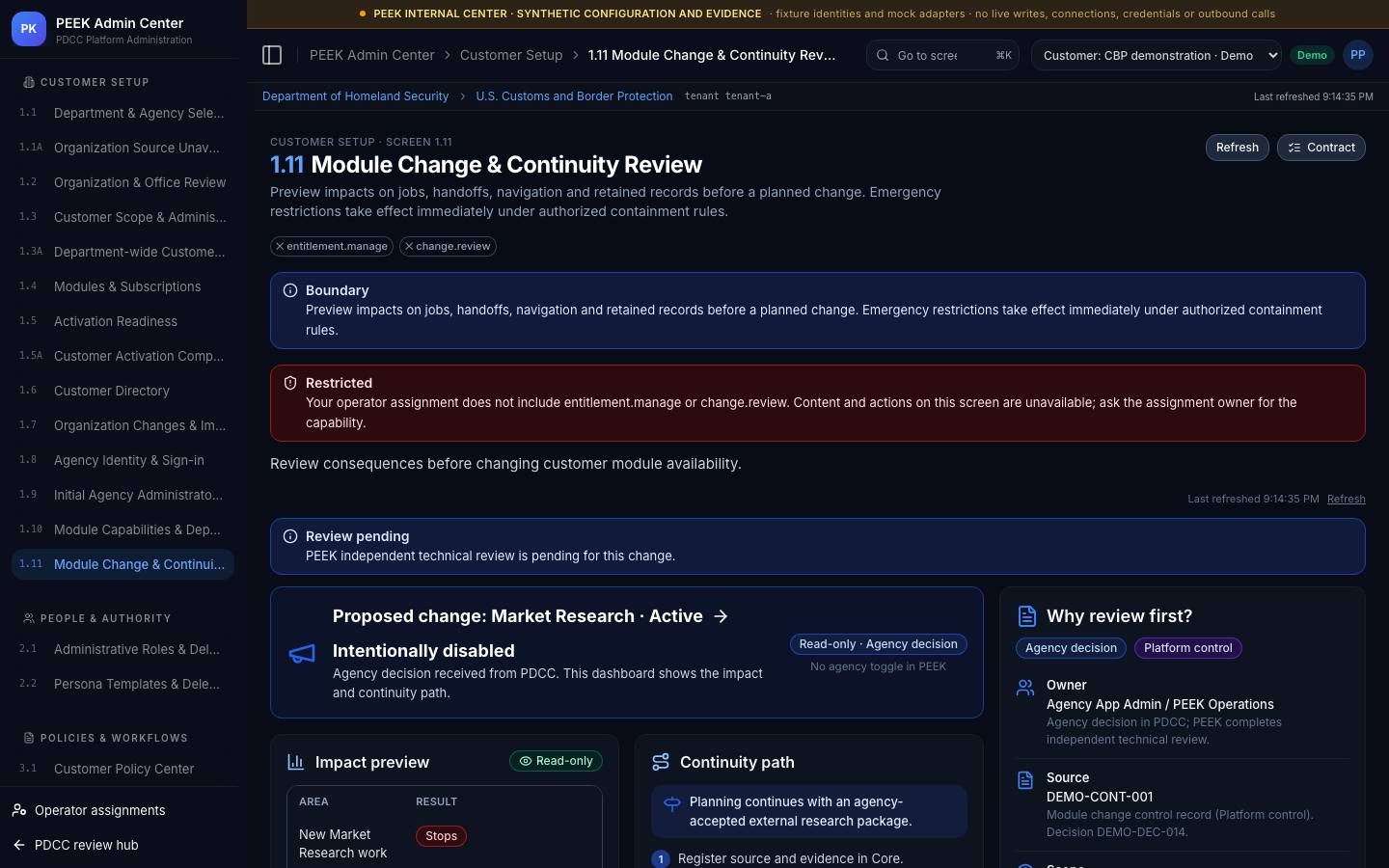Click the Continuity path route icon

point(661,762)
